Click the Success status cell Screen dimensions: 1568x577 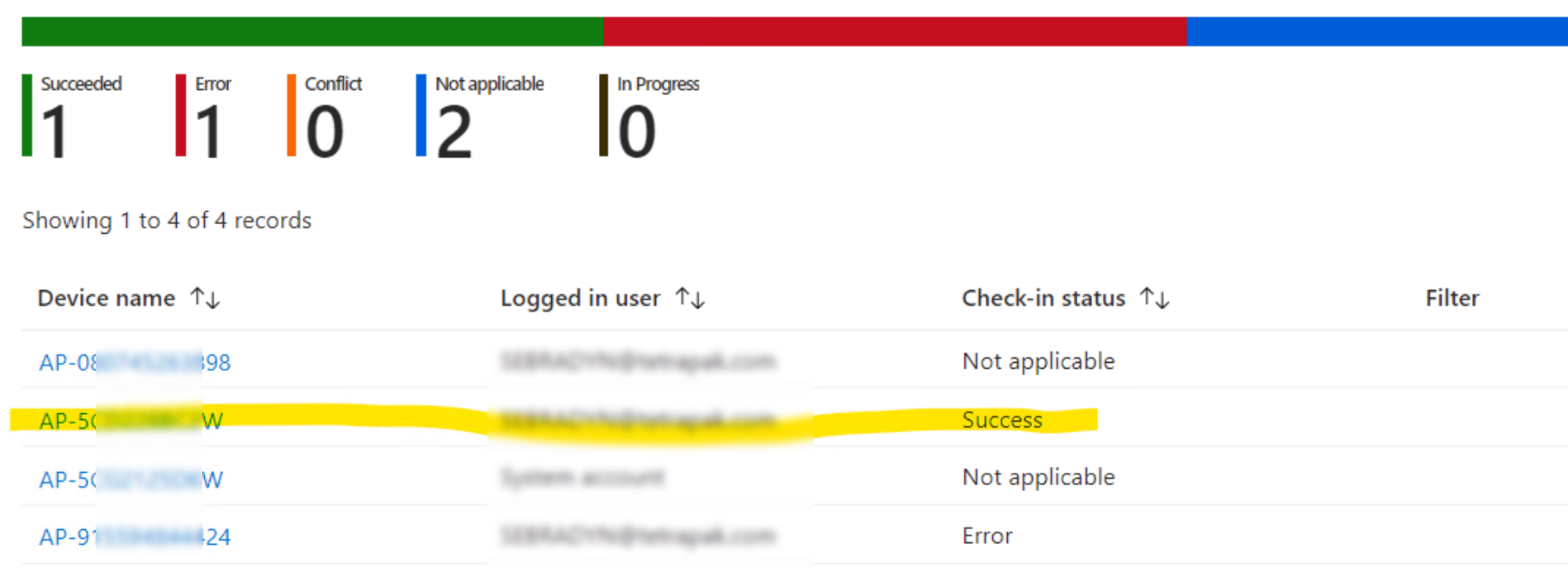pyautogui.click(x=1002, y=420)
